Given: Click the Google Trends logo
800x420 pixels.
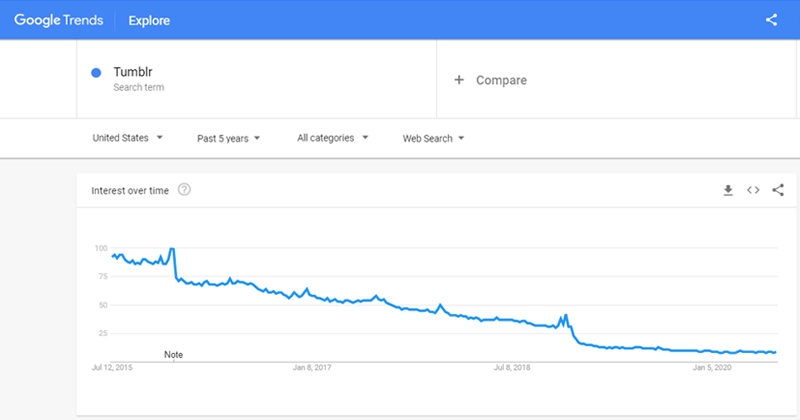Looking at the screenshot, I should tap(58, 20).
